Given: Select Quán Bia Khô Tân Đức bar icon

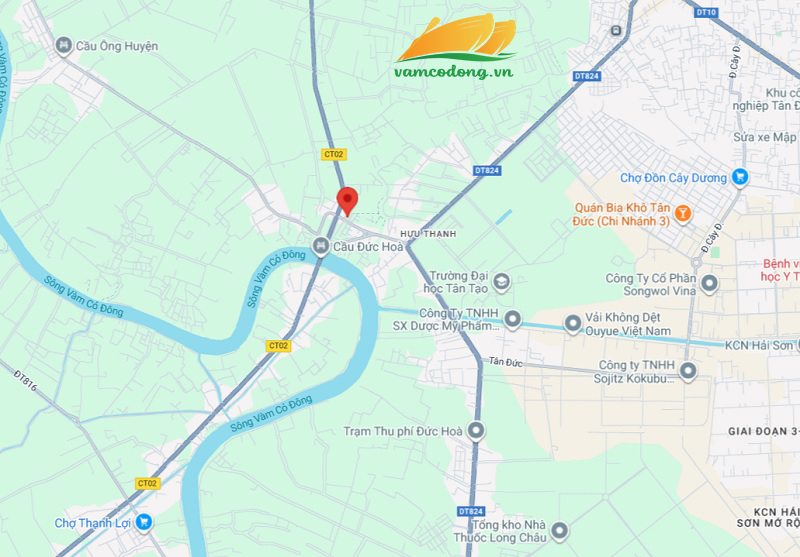Looking at the screenshot, I should [x=683, y=213].
